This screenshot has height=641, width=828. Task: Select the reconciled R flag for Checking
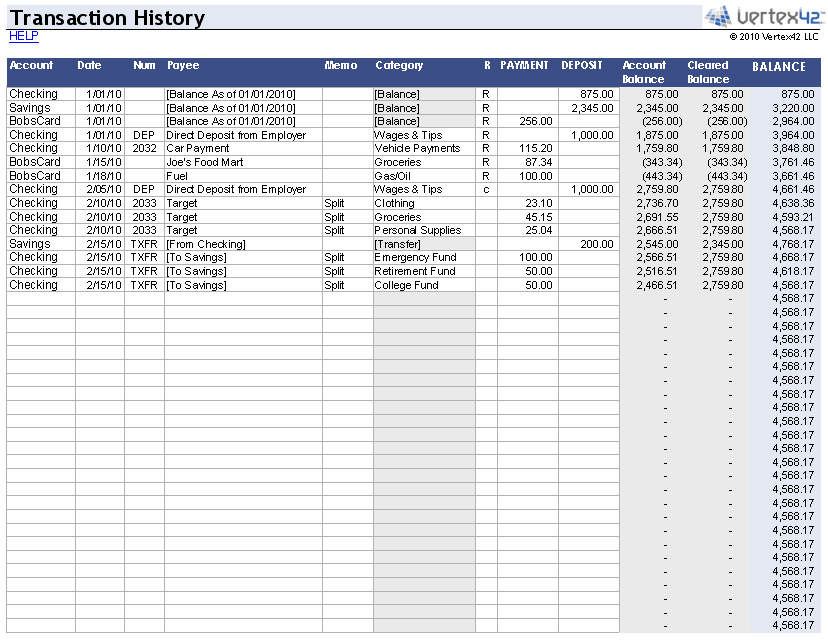click(486, 94)
